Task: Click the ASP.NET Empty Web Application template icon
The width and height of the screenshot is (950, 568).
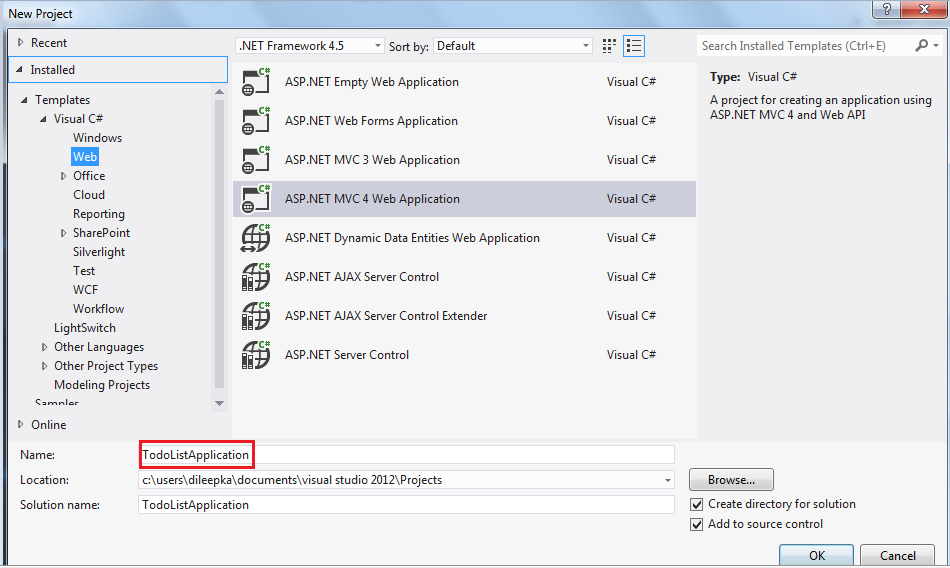Action: (x=256, y=82)
